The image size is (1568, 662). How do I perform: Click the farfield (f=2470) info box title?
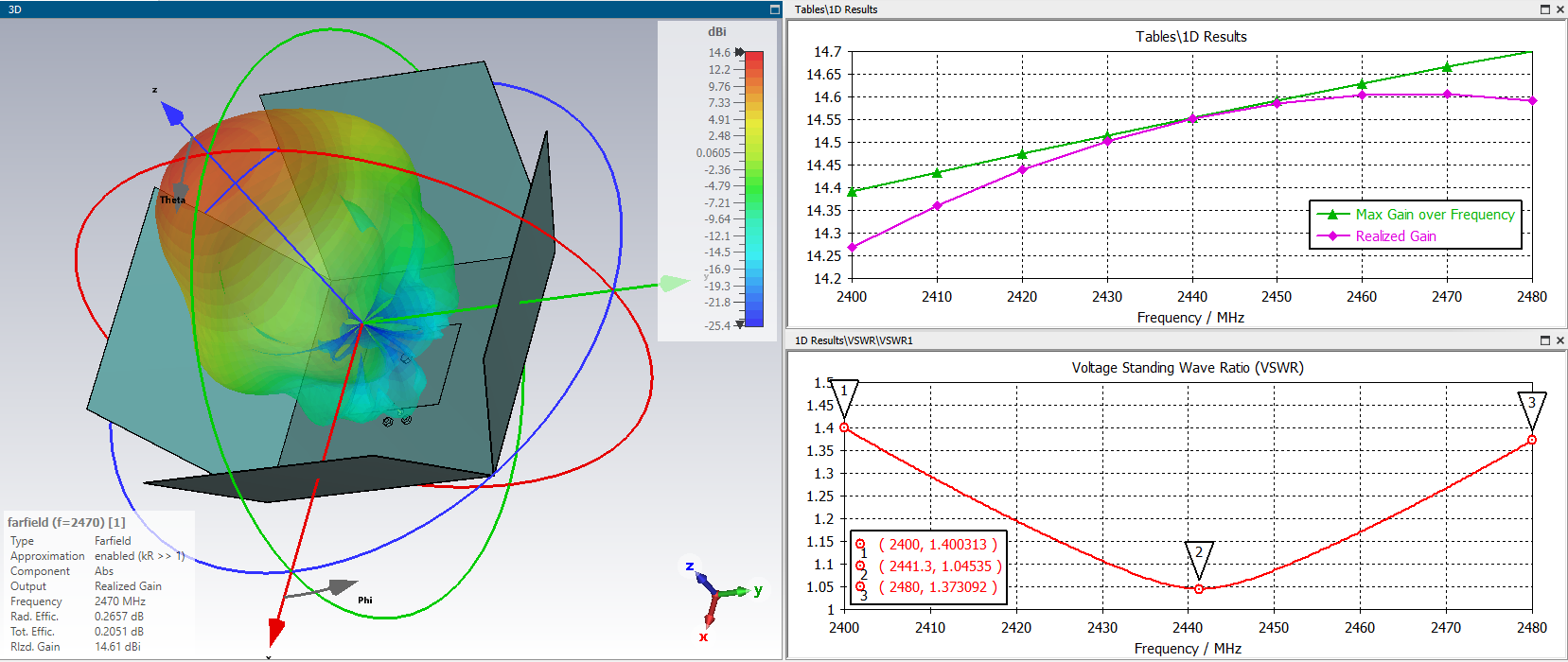click(x=66, y=522)
